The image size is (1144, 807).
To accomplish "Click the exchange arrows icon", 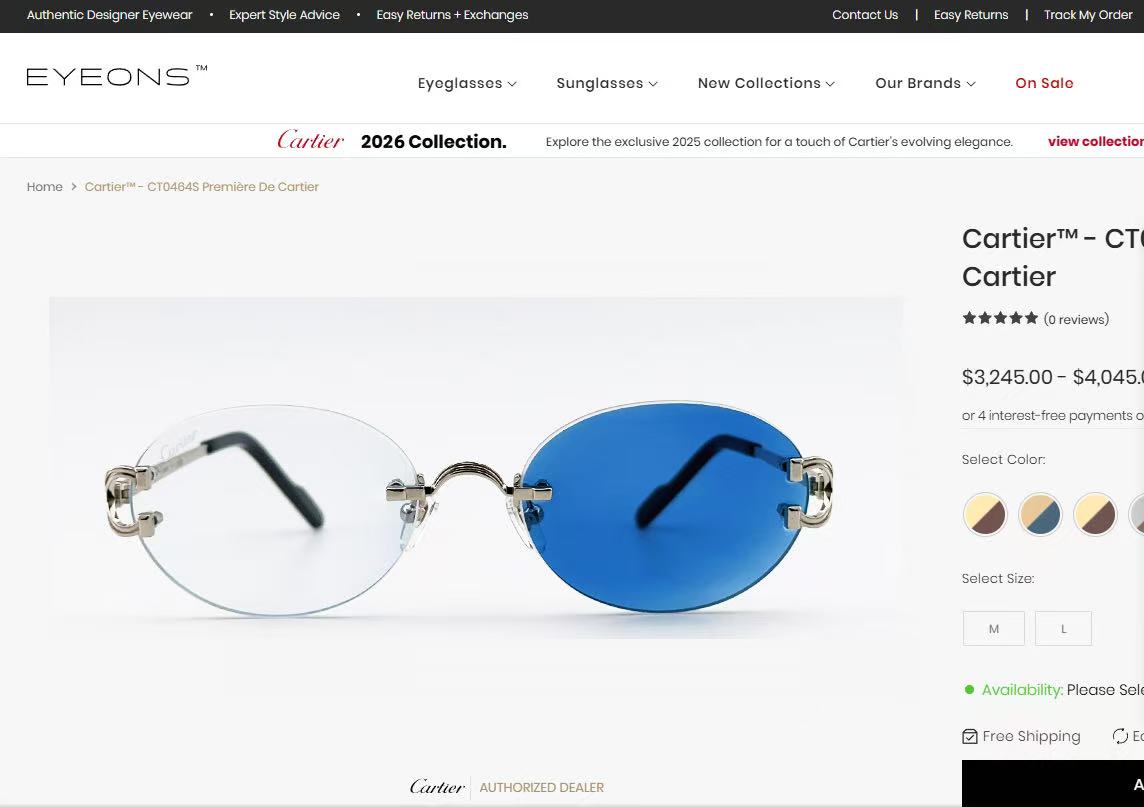I will (1120, 736).
